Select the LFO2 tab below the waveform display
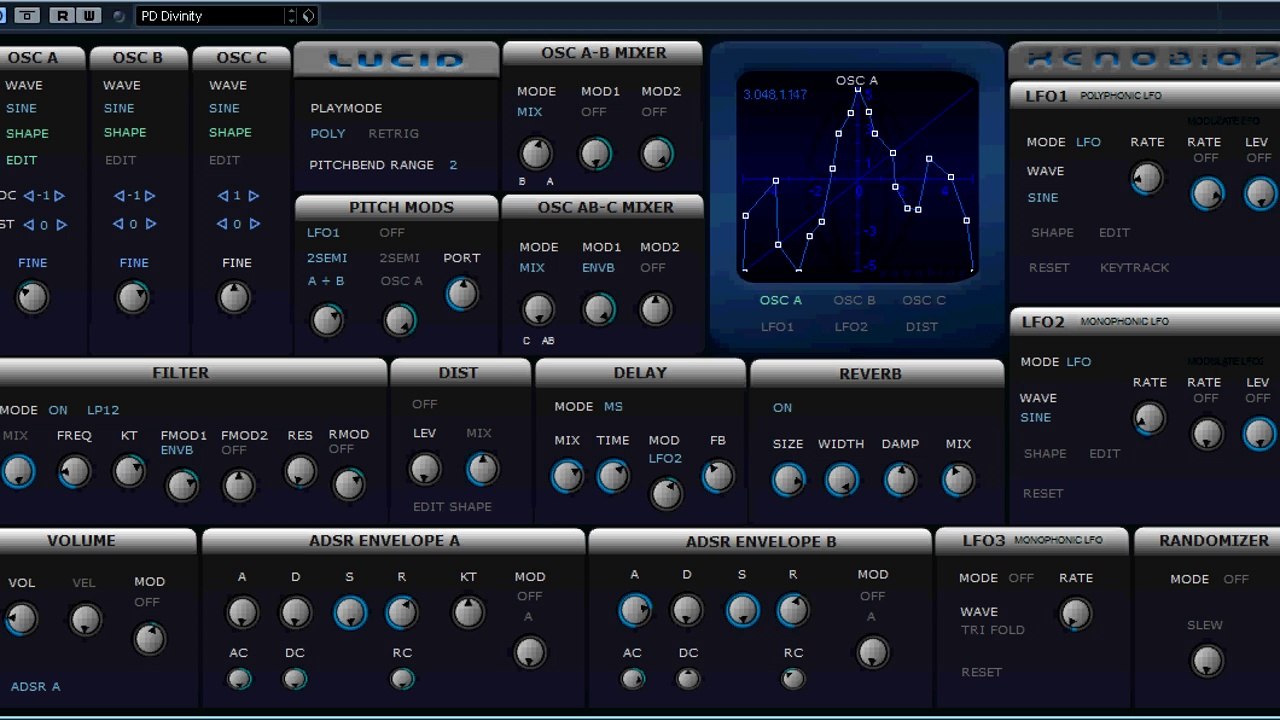The image size is (1280, 720). tap(851, 326)
